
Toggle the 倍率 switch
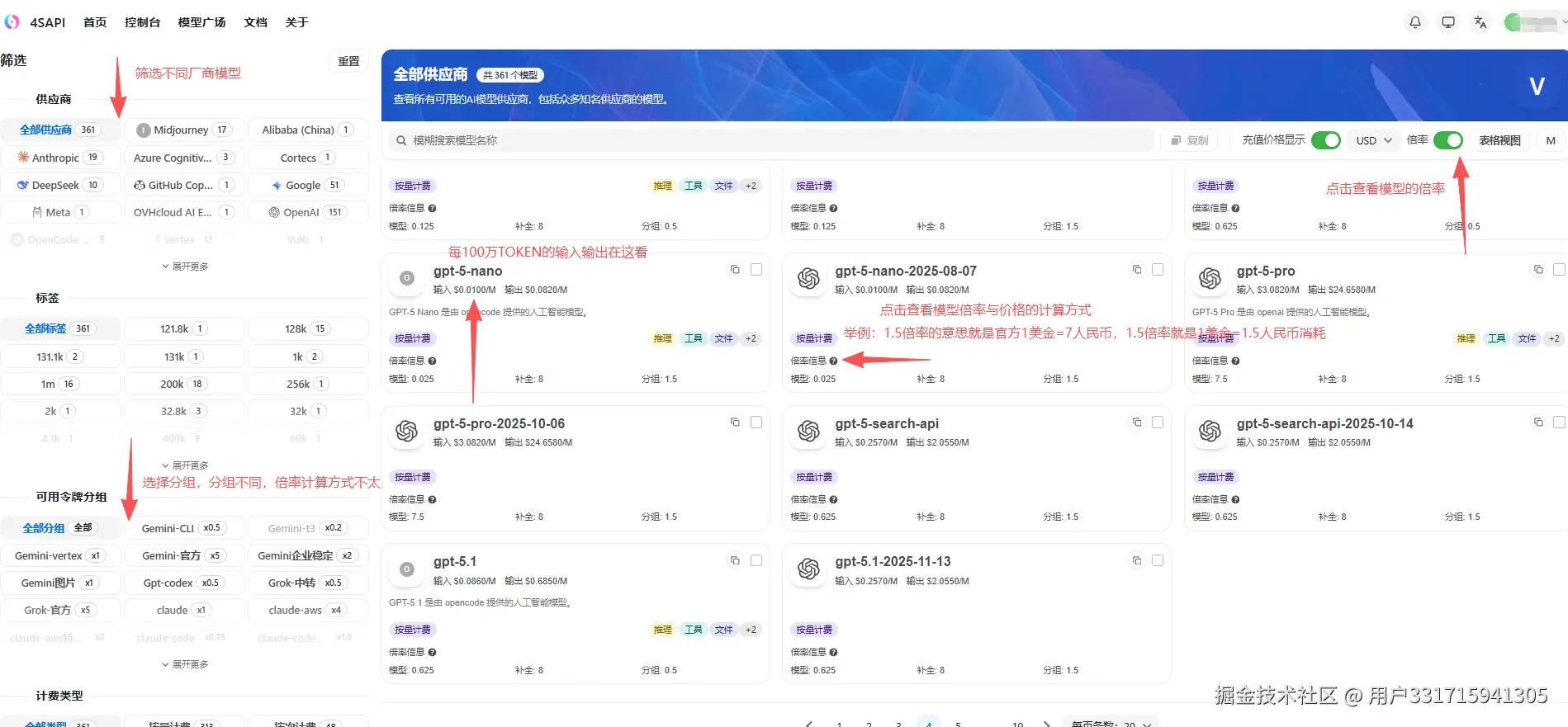1448,140
